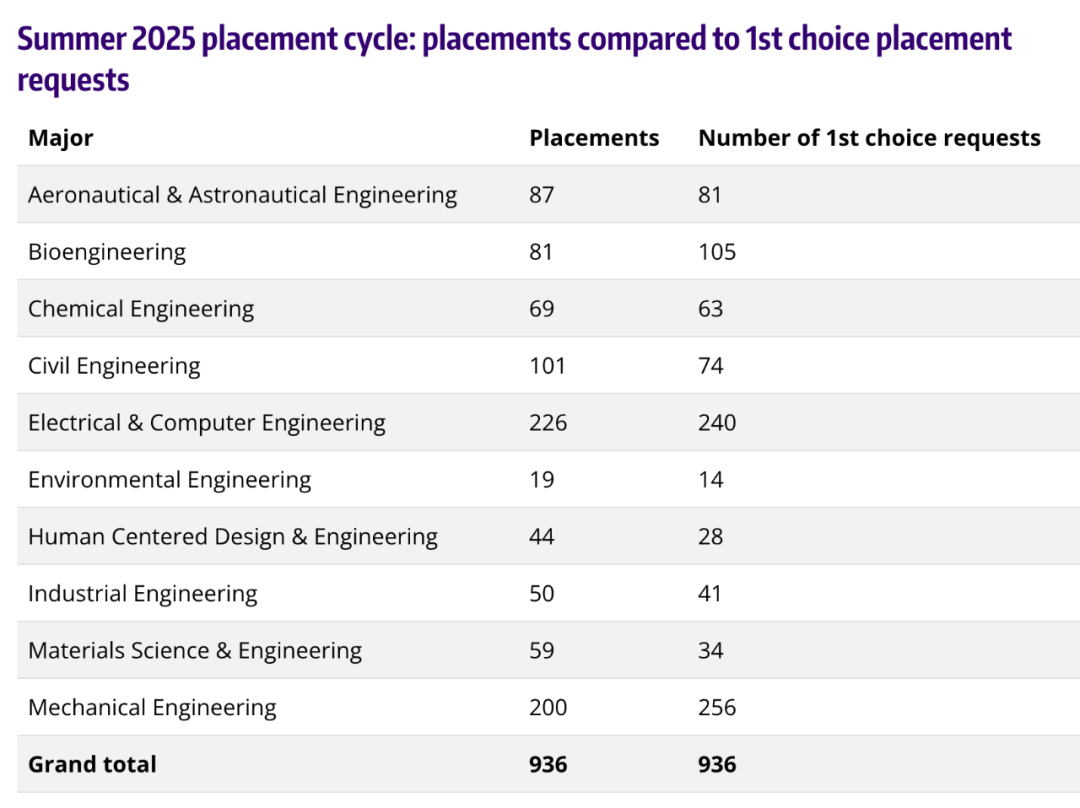This screenshot has height=808, width=1080.
Task: Click the Industrial Engineering major cell
Action: pyautogui.click(x=142, y=594)
